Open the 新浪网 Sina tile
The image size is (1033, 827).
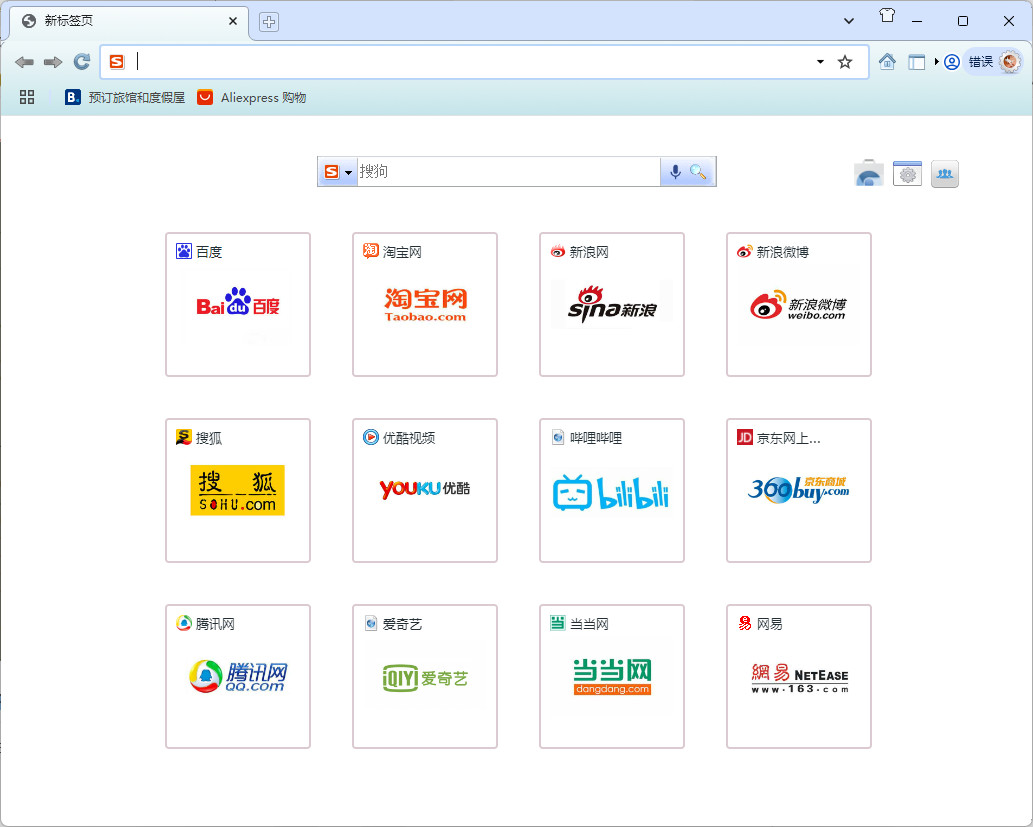point(612,304)
